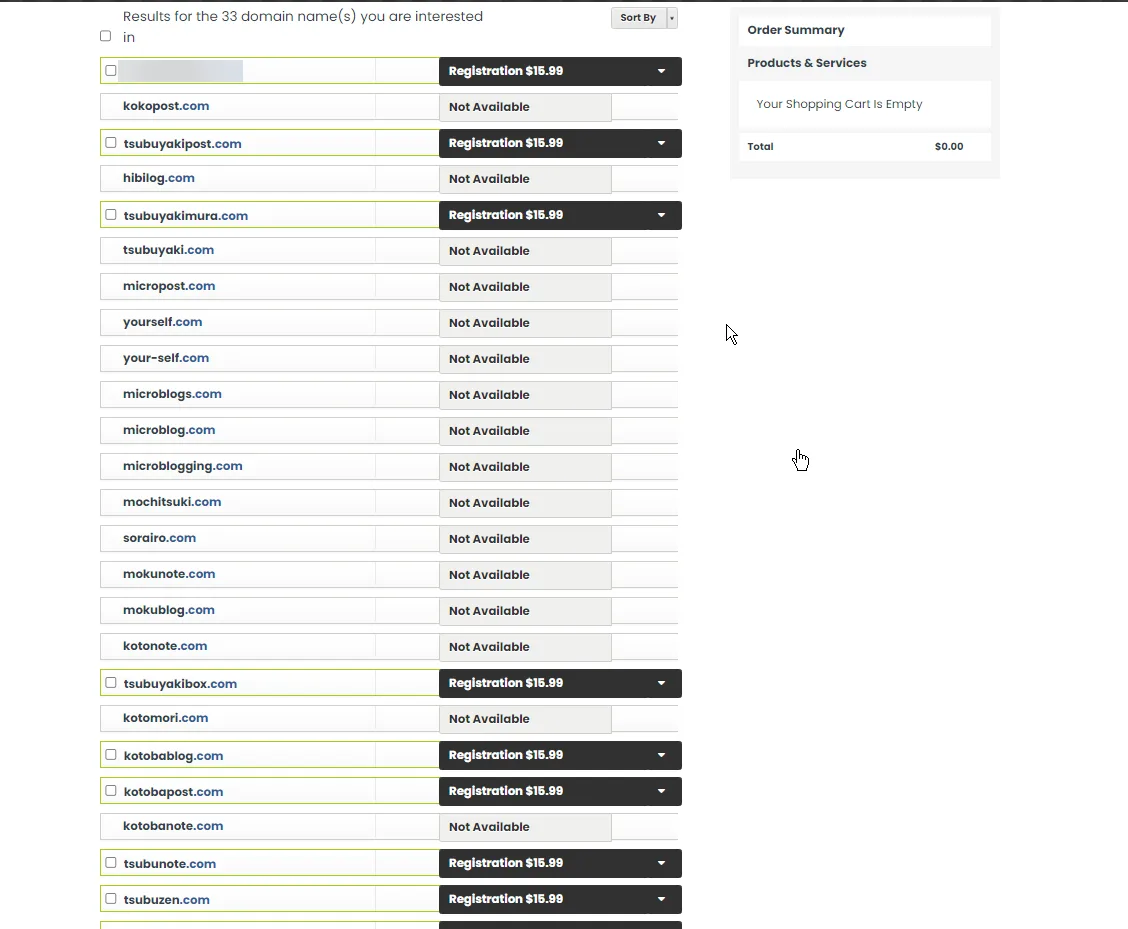Image resolution: width=1128 pixels, height=929 pixels.
Task: Open the Sort By dropdown arrow
Action: 672,18
